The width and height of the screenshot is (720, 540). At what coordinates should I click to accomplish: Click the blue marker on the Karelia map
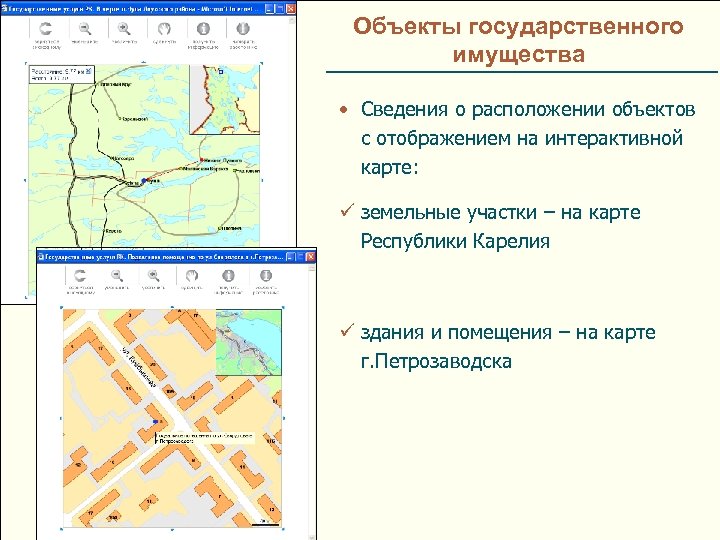tap(144, 181)
